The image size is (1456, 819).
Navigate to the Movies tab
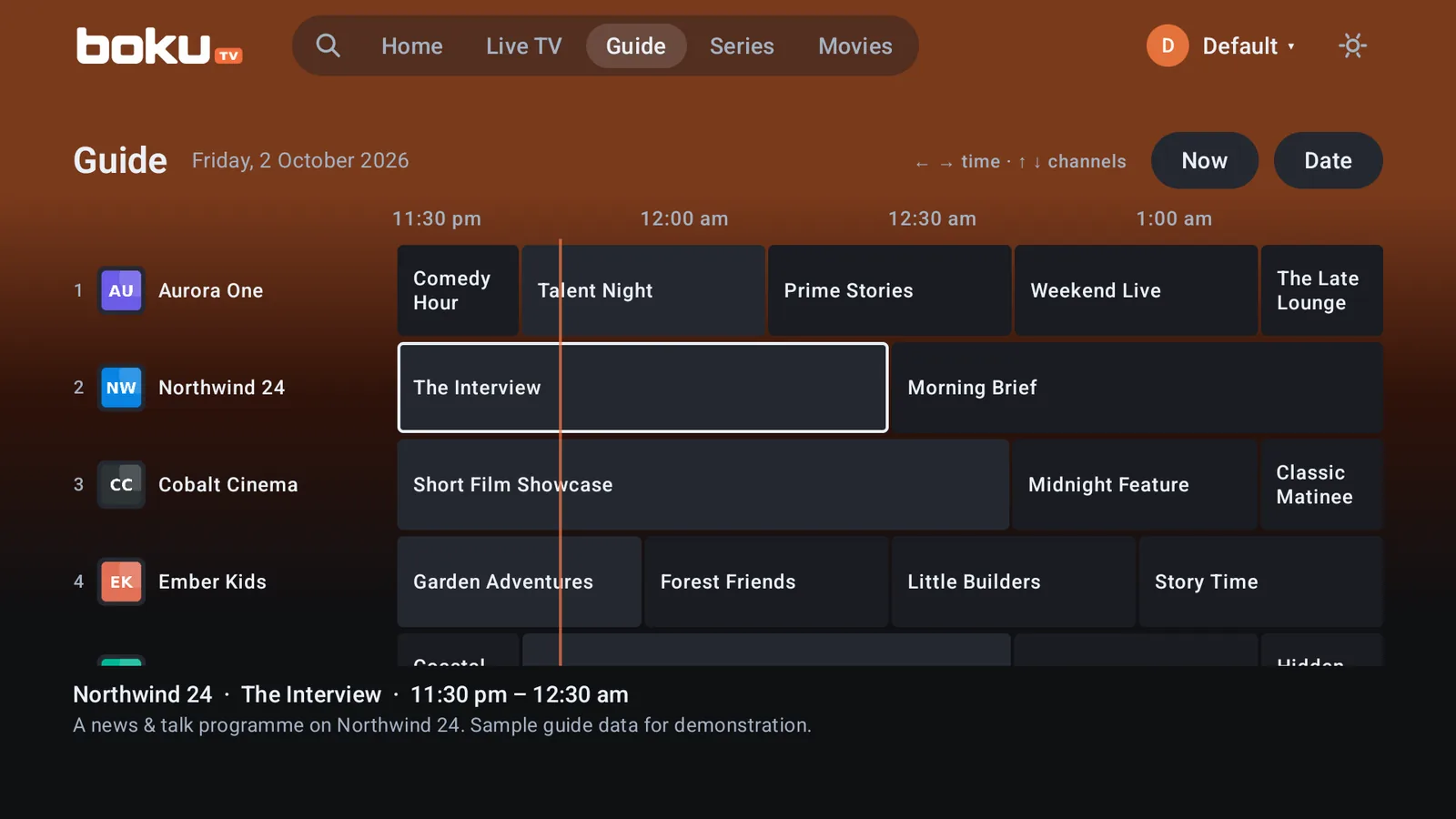coord(855,45)
